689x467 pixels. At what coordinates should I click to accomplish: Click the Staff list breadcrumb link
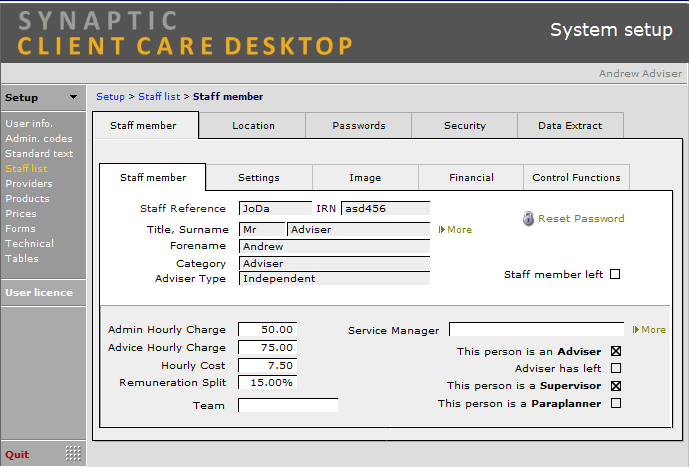click(159, 96)
